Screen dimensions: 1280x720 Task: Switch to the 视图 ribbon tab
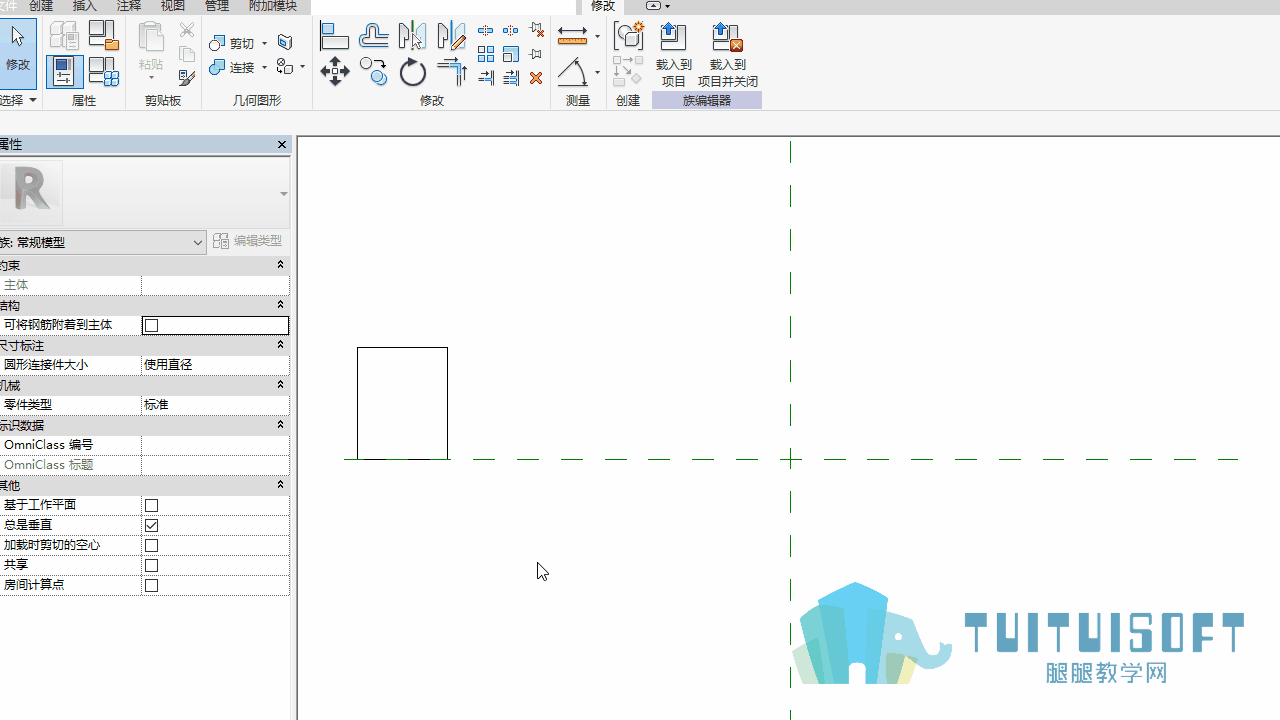pos(173,6)
